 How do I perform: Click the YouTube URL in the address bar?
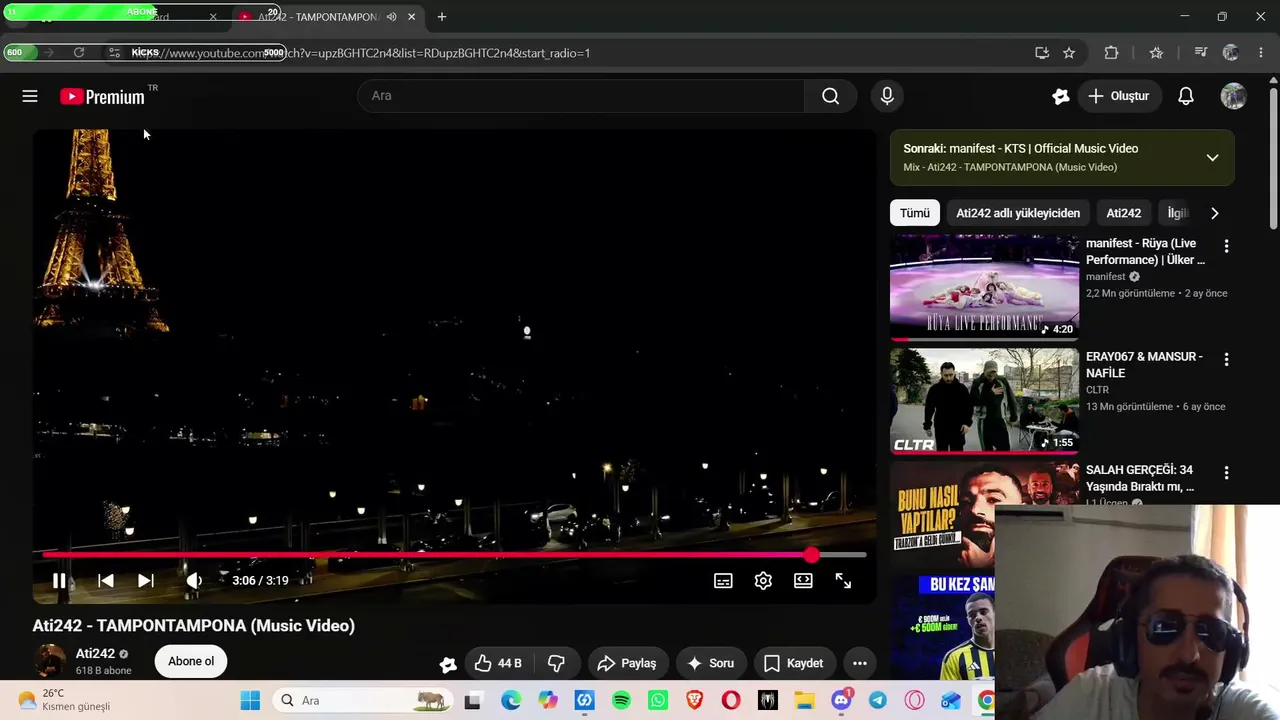(360, 53)
